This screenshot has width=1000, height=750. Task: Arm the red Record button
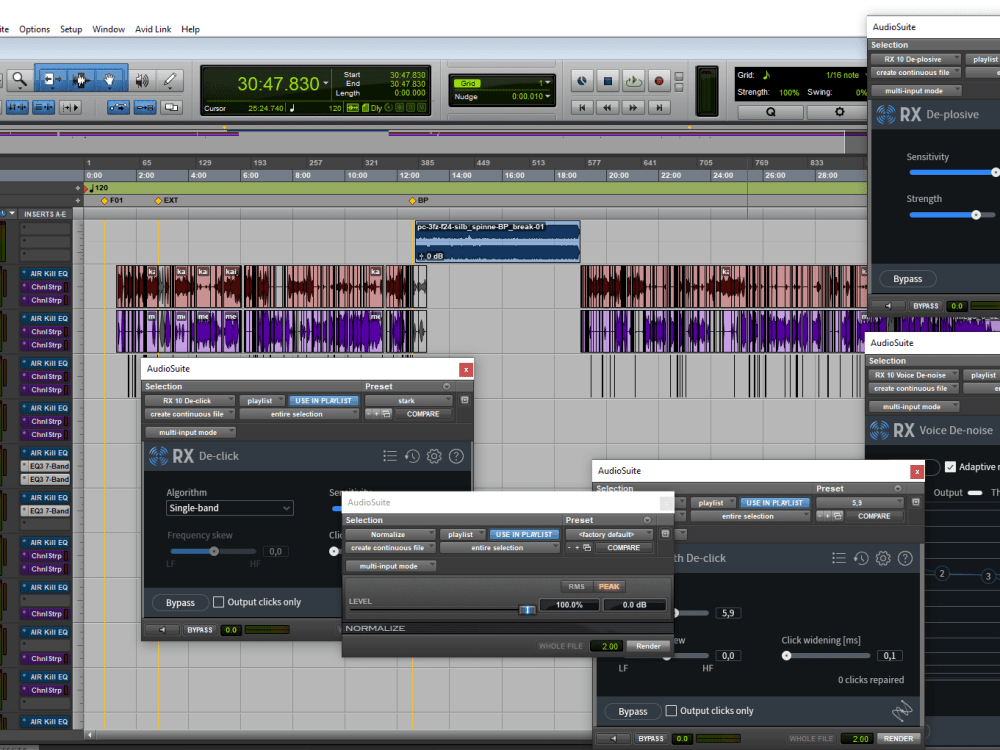tap(659, 81)
